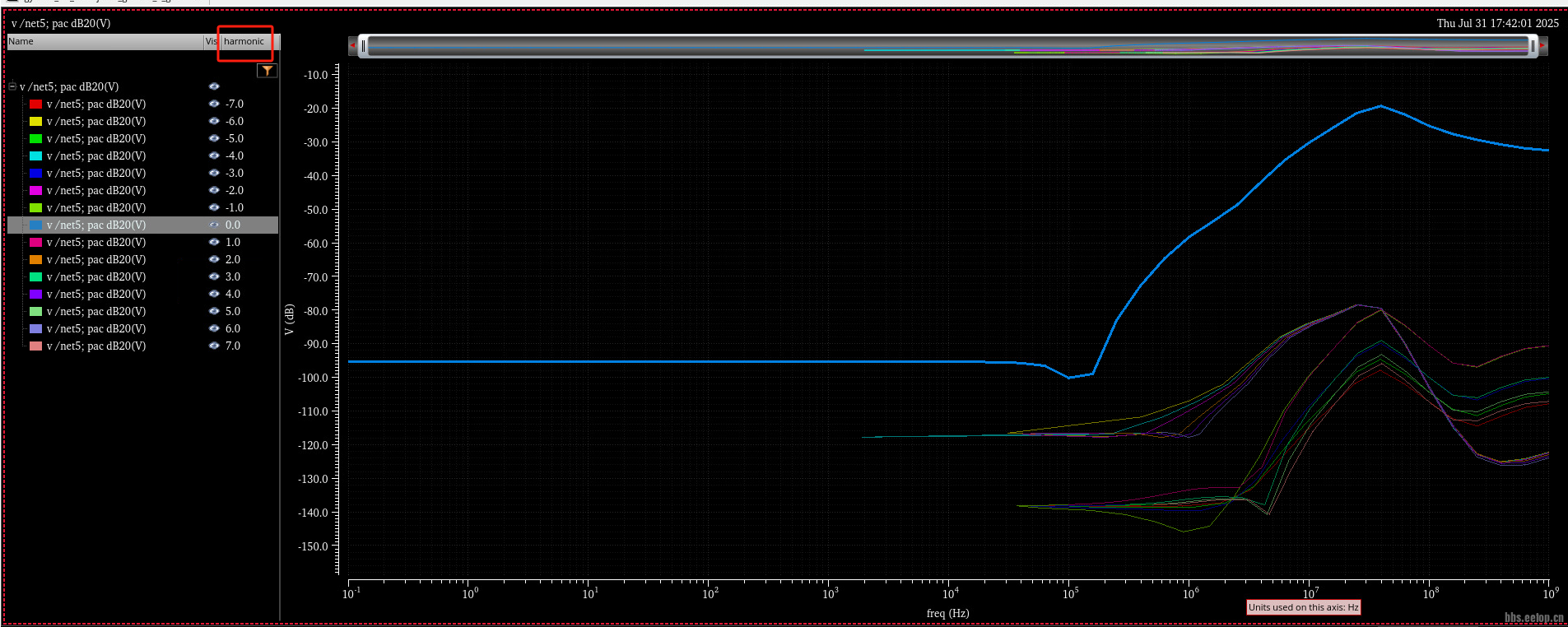1568x627 pixels.
Task: Click the salmon swatch of harmonic 7.0
Action: (x=35, y=346)
